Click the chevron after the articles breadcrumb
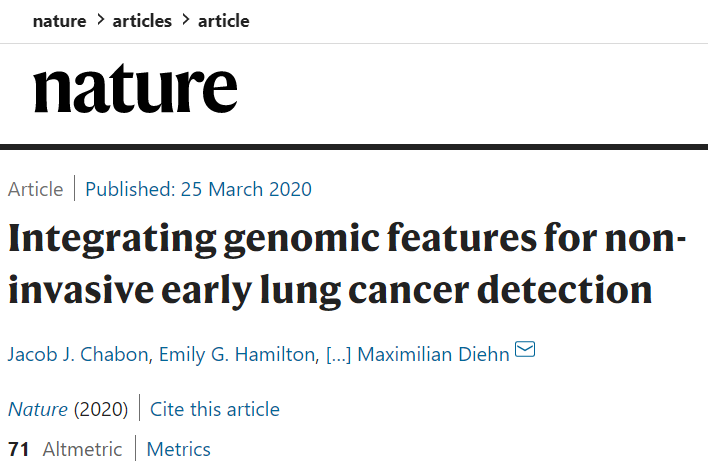The width and height of the screenshot is (708, 474). click(184, 20)
